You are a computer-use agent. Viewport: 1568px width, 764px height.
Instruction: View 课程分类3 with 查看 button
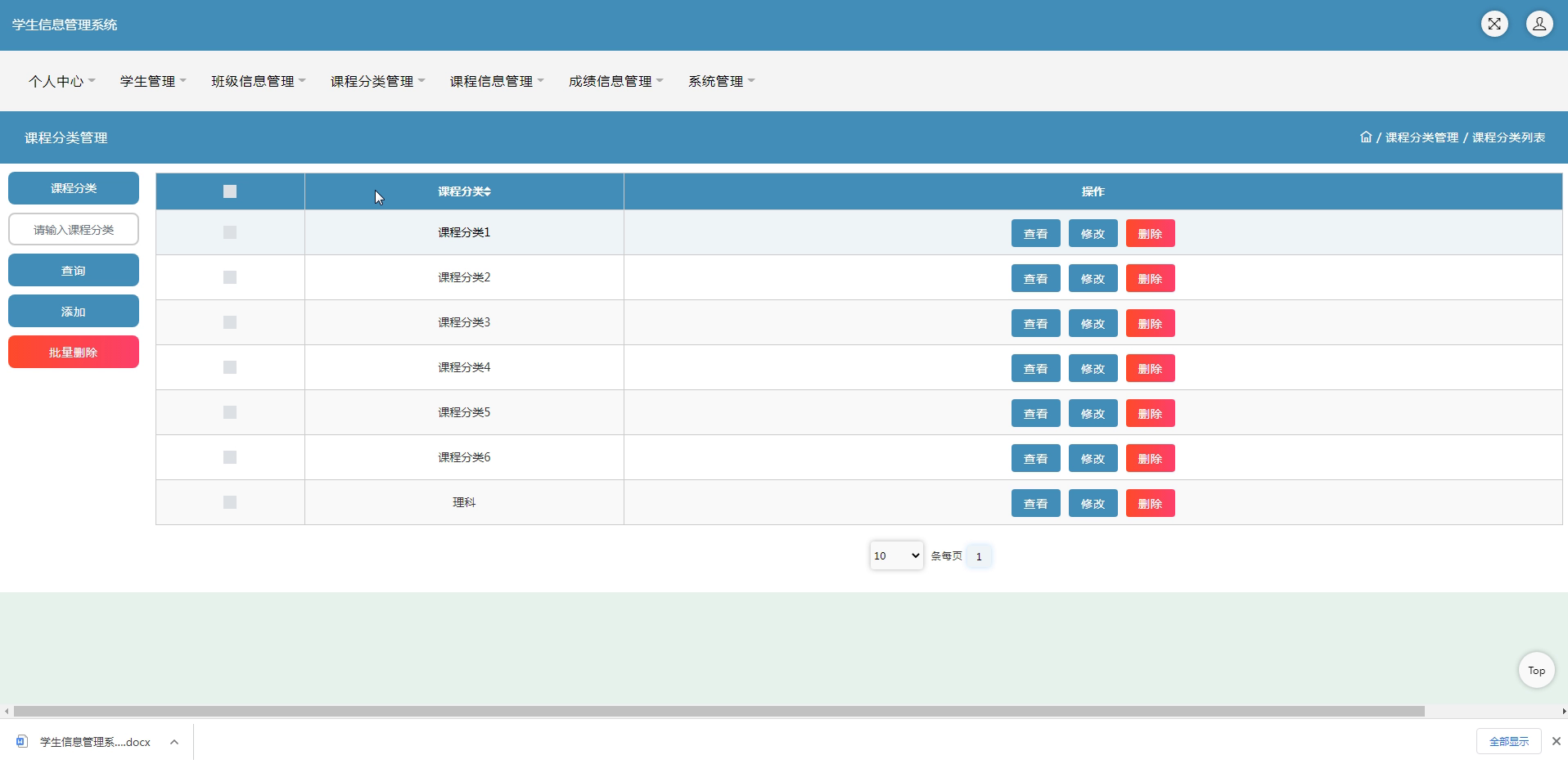1036,323
